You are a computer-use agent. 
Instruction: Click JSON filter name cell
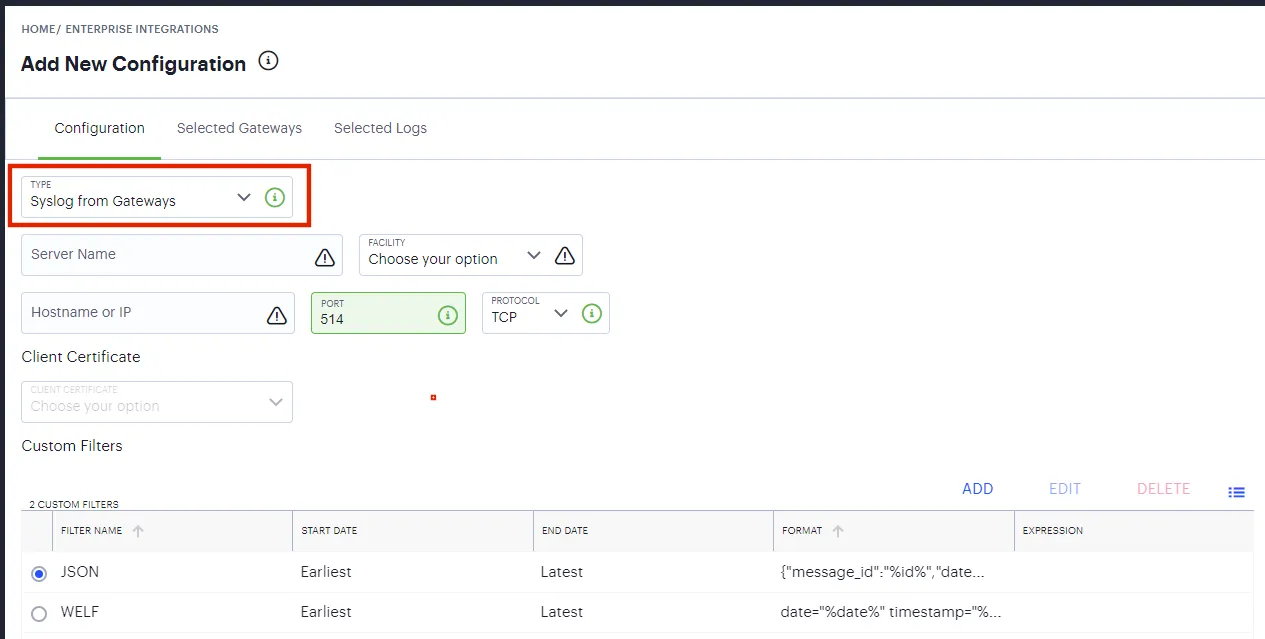(80, 572)
